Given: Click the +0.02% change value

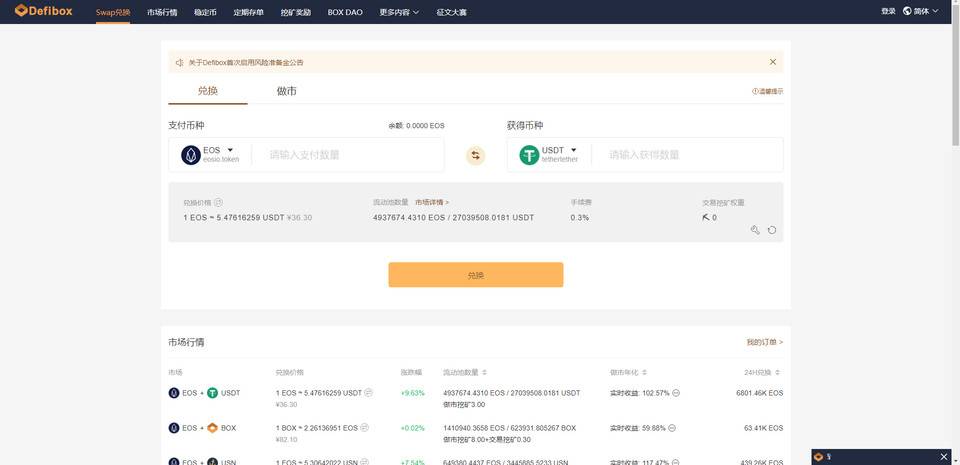Looking at the screenshot, I should (413, 428).
